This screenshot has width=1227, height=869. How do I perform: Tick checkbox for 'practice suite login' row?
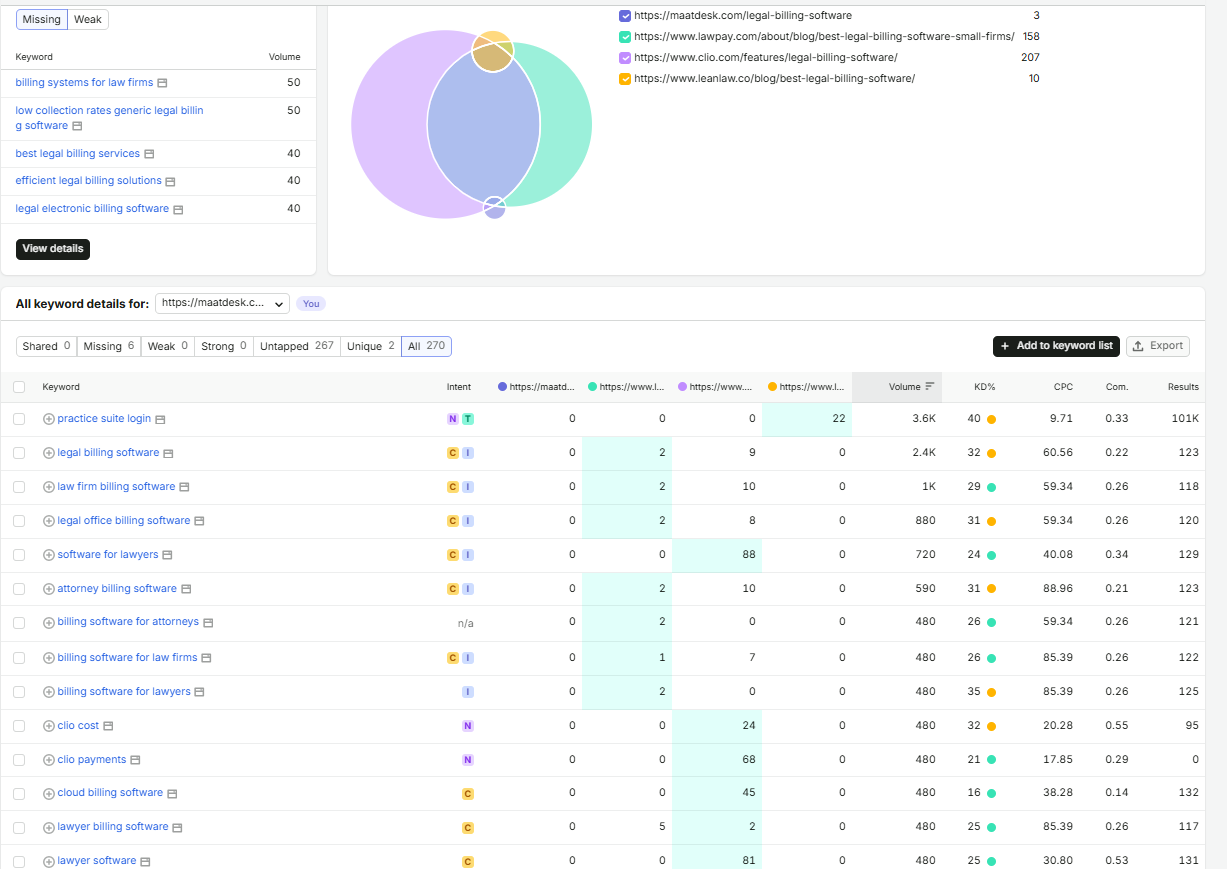pyautogui.click(x=19, y=419)
